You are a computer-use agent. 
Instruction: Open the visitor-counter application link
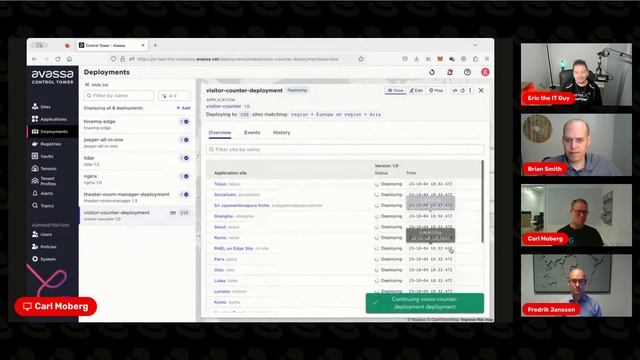click(x=224, y=106)
